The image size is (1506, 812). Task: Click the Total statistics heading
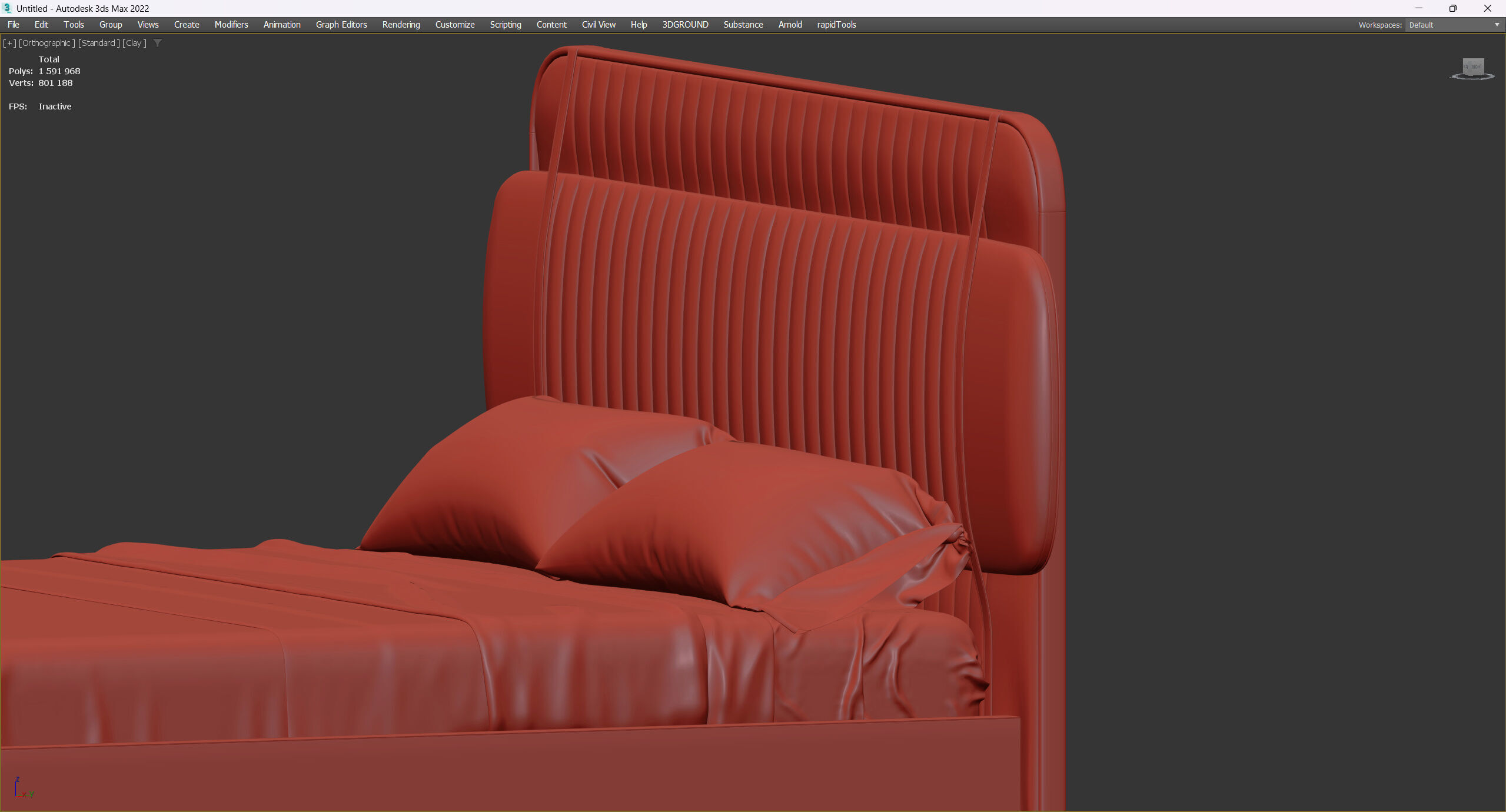pyautogui.click(x=49, y=59)
